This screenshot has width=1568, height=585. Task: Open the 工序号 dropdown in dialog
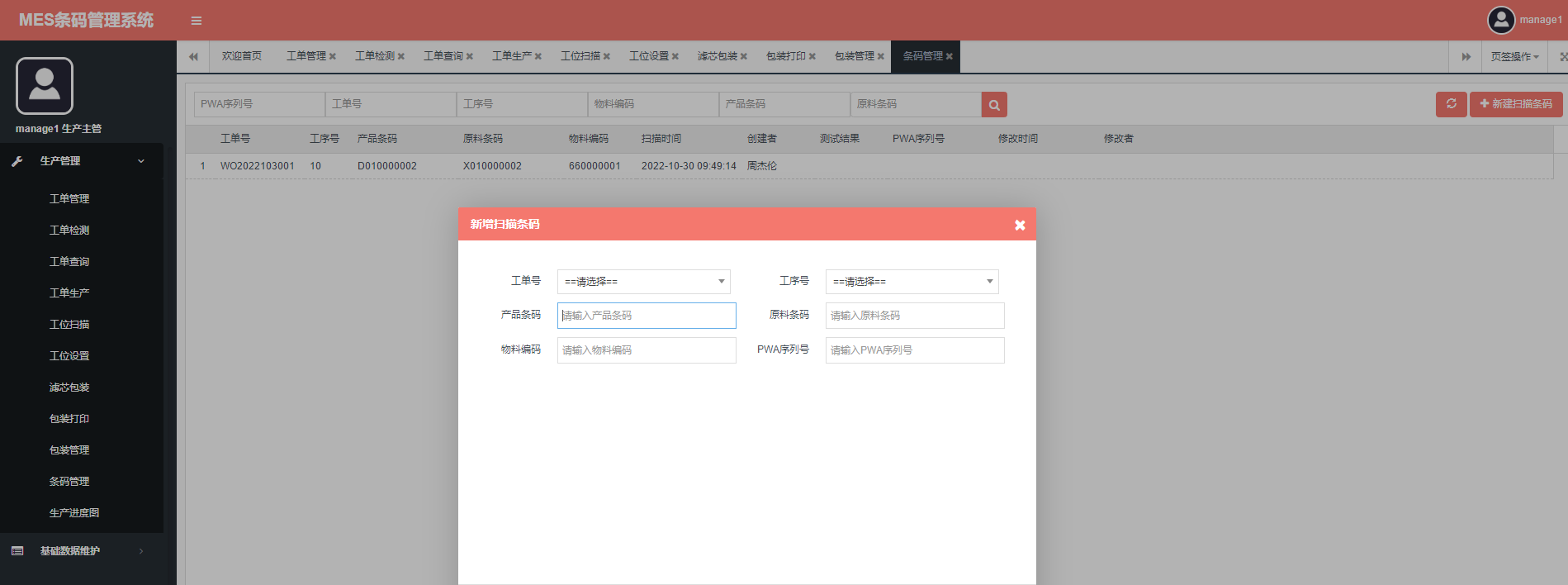click(x=912, y=282)
